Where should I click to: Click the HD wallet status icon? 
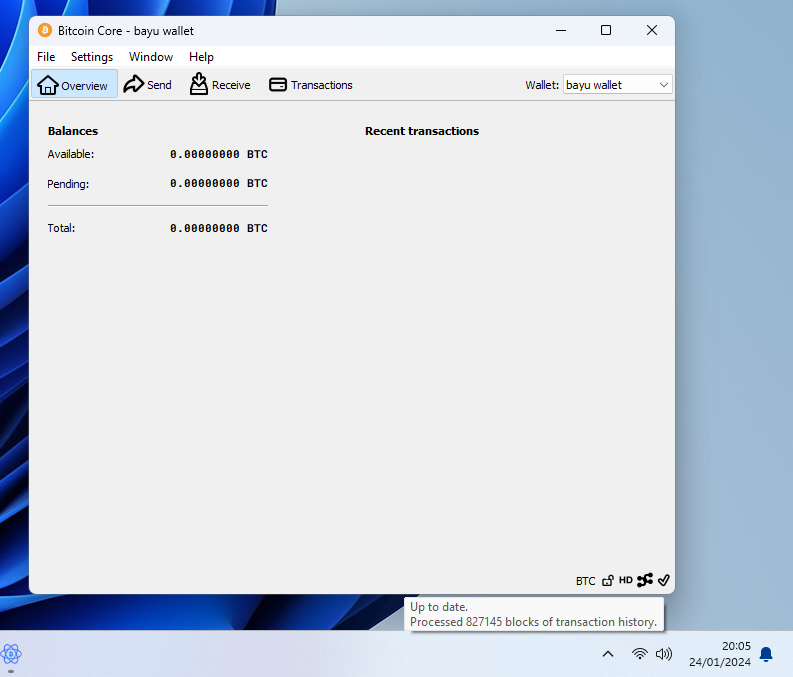tap(626, 580)
